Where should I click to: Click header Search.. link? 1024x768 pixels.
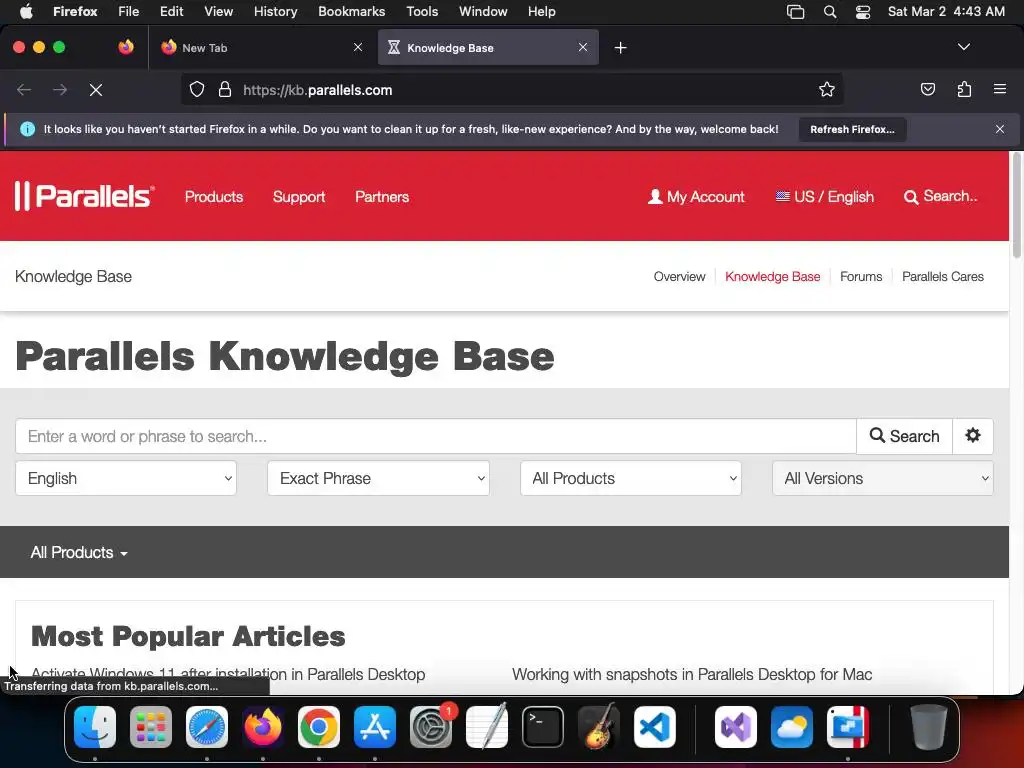(x=941, y=197)
